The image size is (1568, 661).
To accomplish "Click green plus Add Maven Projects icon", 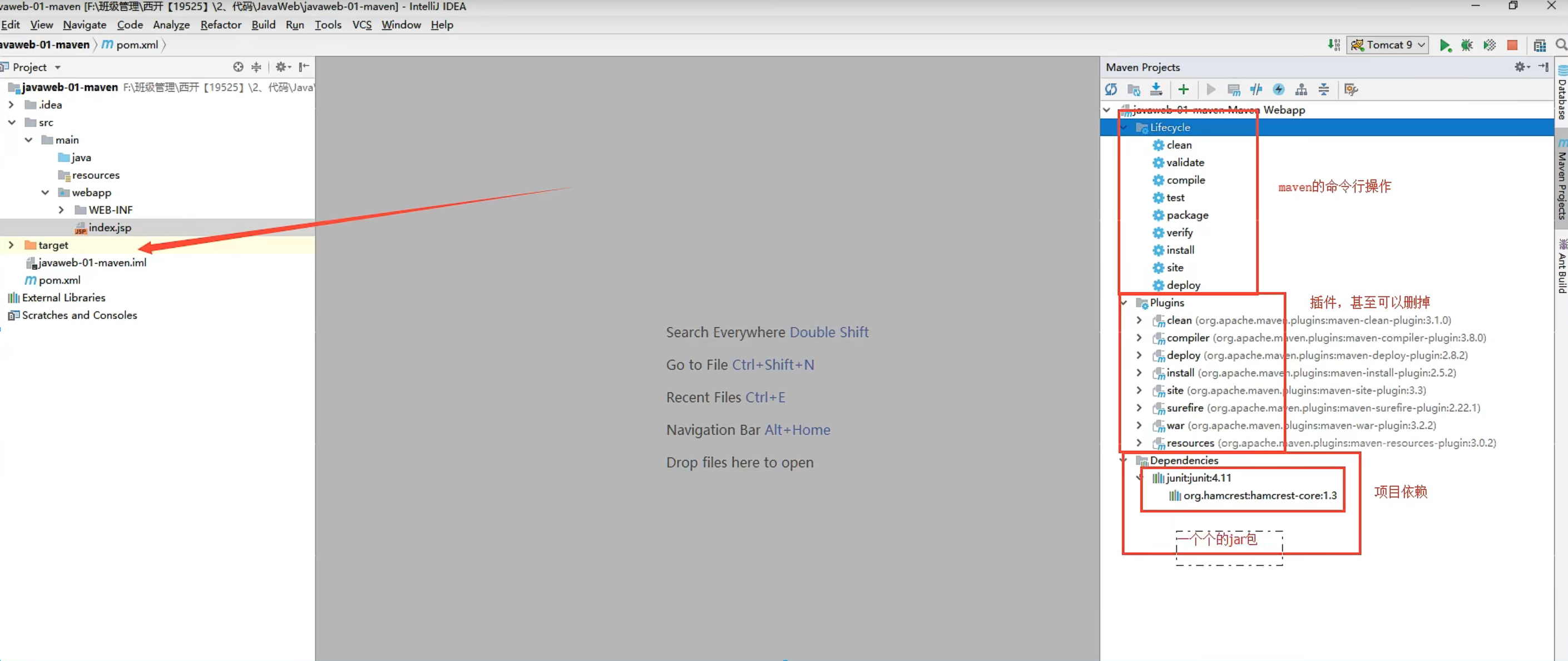I will (x=1183, y=90).
